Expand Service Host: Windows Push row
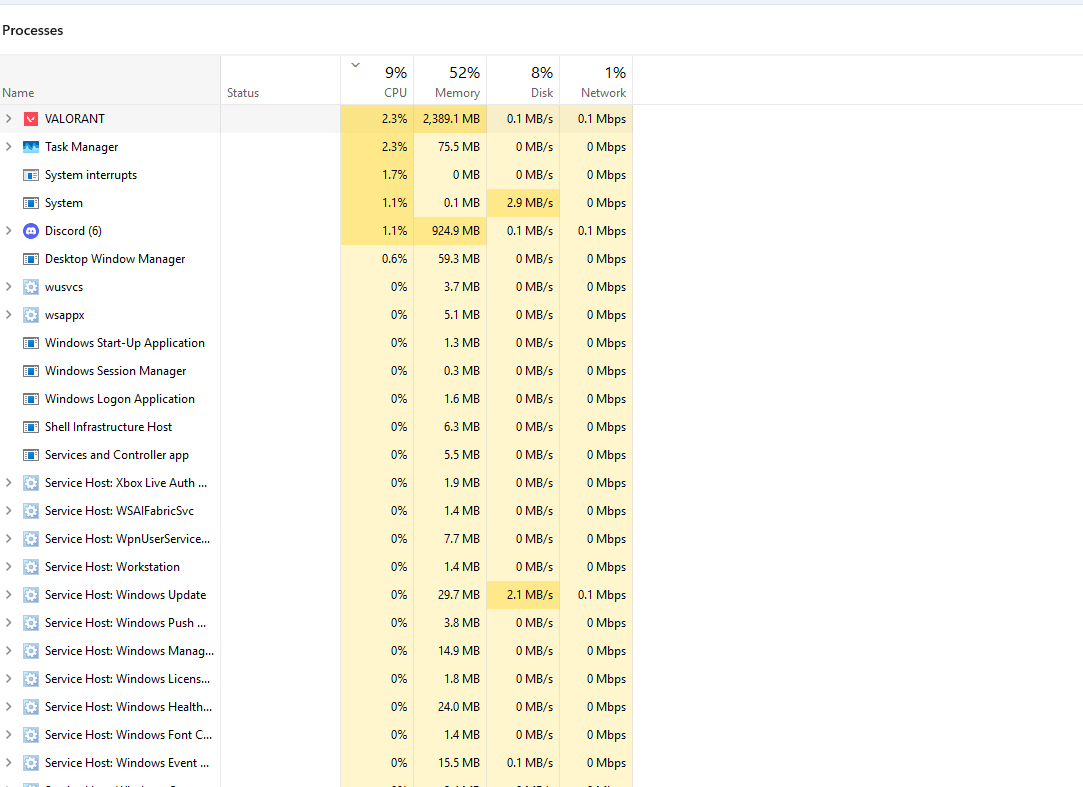 [x=8, y=623]
